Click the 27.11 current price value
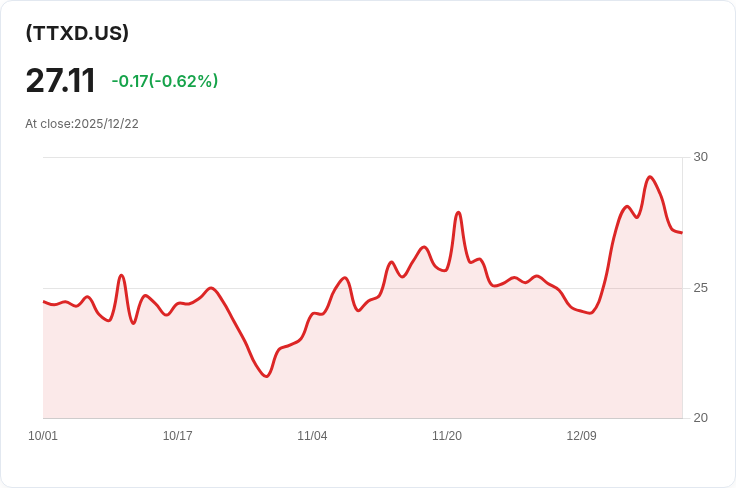736x488 pixels. 60,81
